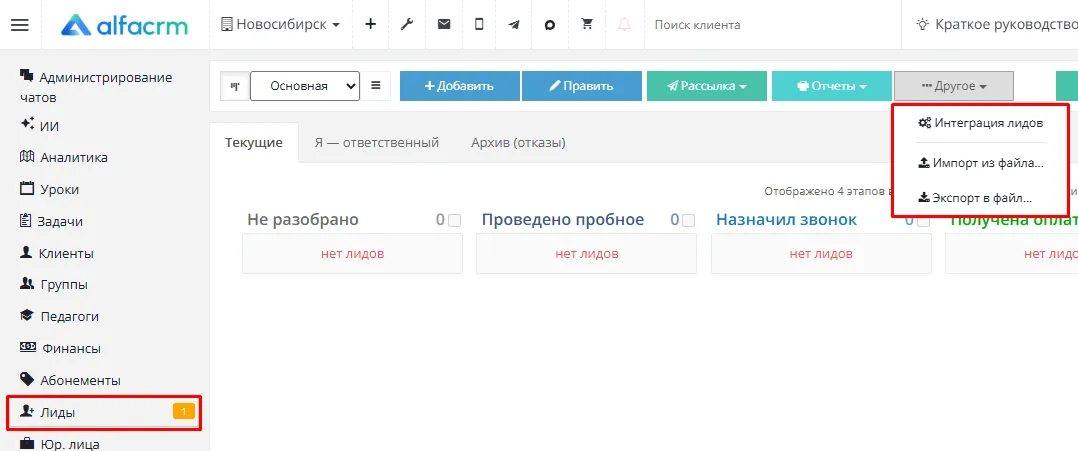The height and width of the screenshot is (451, 1078).
Task: Open the Telegram paper-plane icon
Action: tap(514, 25)
